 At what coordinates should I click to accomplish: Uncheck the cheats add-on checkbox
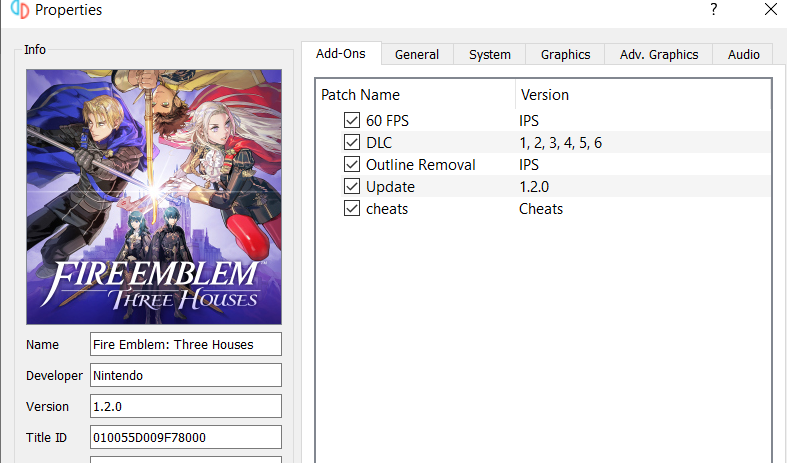(x=352, y=208)
